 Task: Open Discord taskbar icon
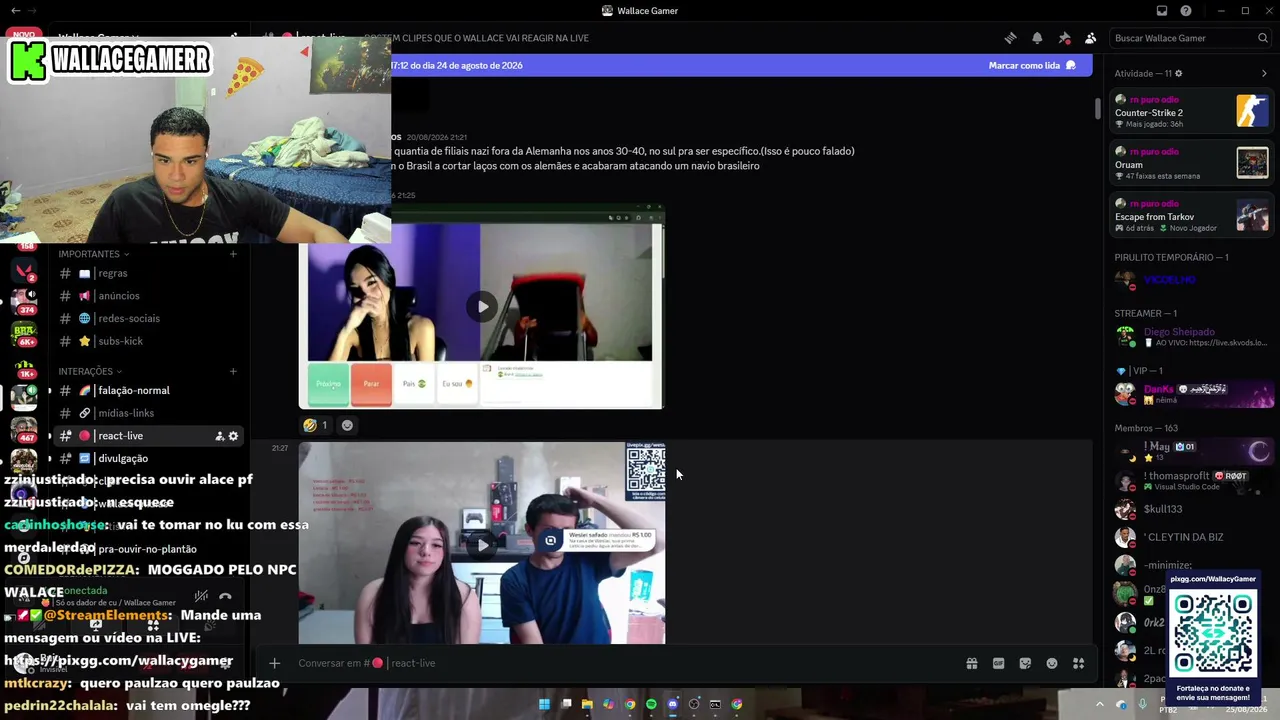tap(673, 704)
